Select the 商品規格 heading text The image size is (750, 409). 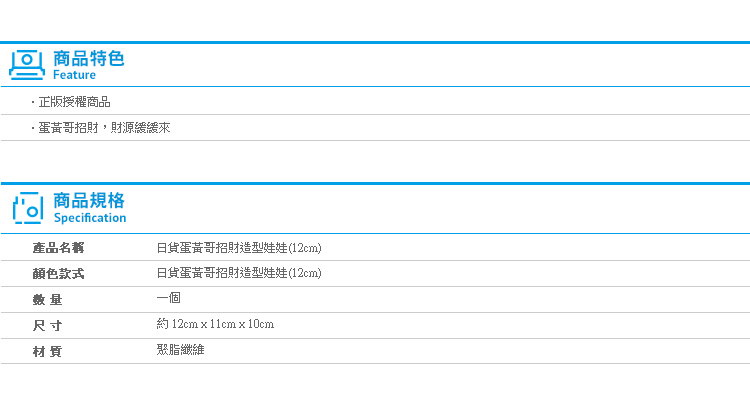(x=88, y=200)
